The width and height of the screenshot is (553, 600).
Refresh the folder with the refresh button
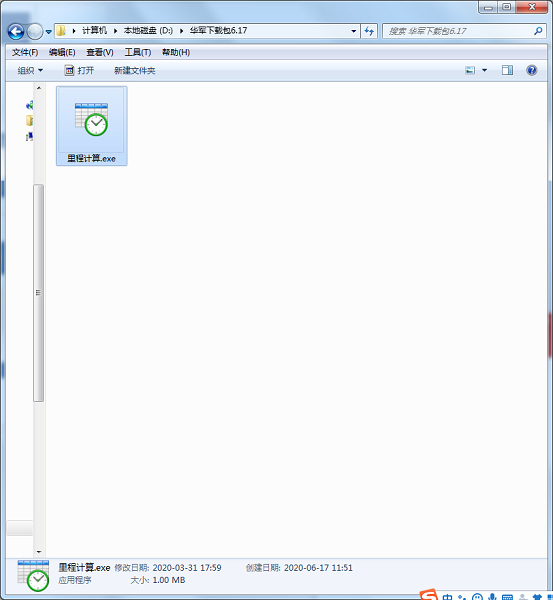click(x=369, y=31)
